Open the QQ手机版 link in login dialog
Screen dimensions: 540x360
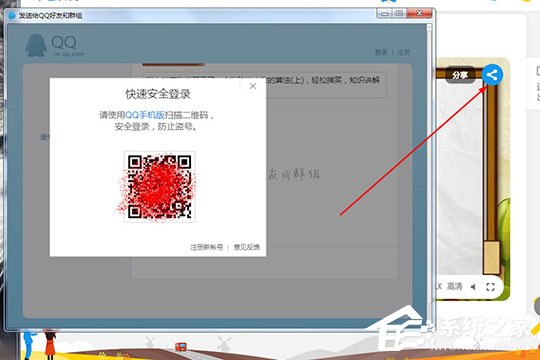[x=145, y=115]
